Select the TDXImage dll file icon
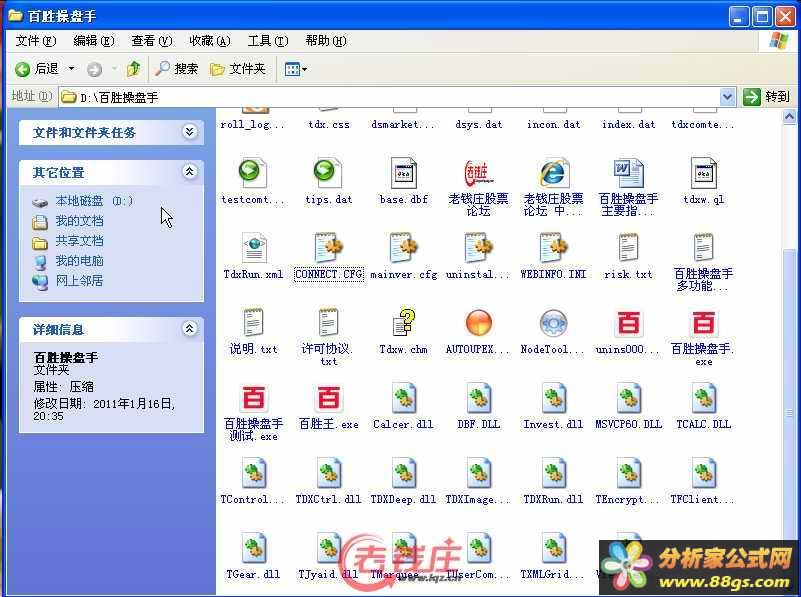Image resolution: width=801 pixels, height=597 pixels. click(x=479, y=473)
